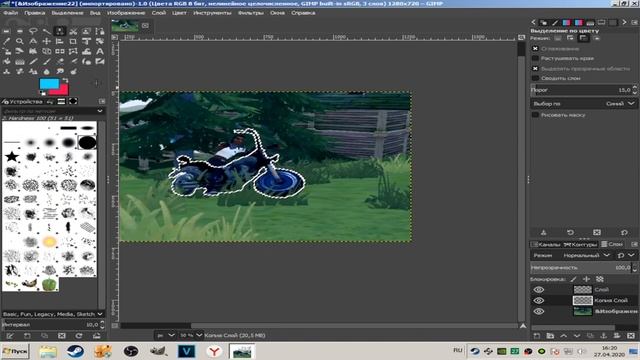Open the Файл menu

pos(11,13)
